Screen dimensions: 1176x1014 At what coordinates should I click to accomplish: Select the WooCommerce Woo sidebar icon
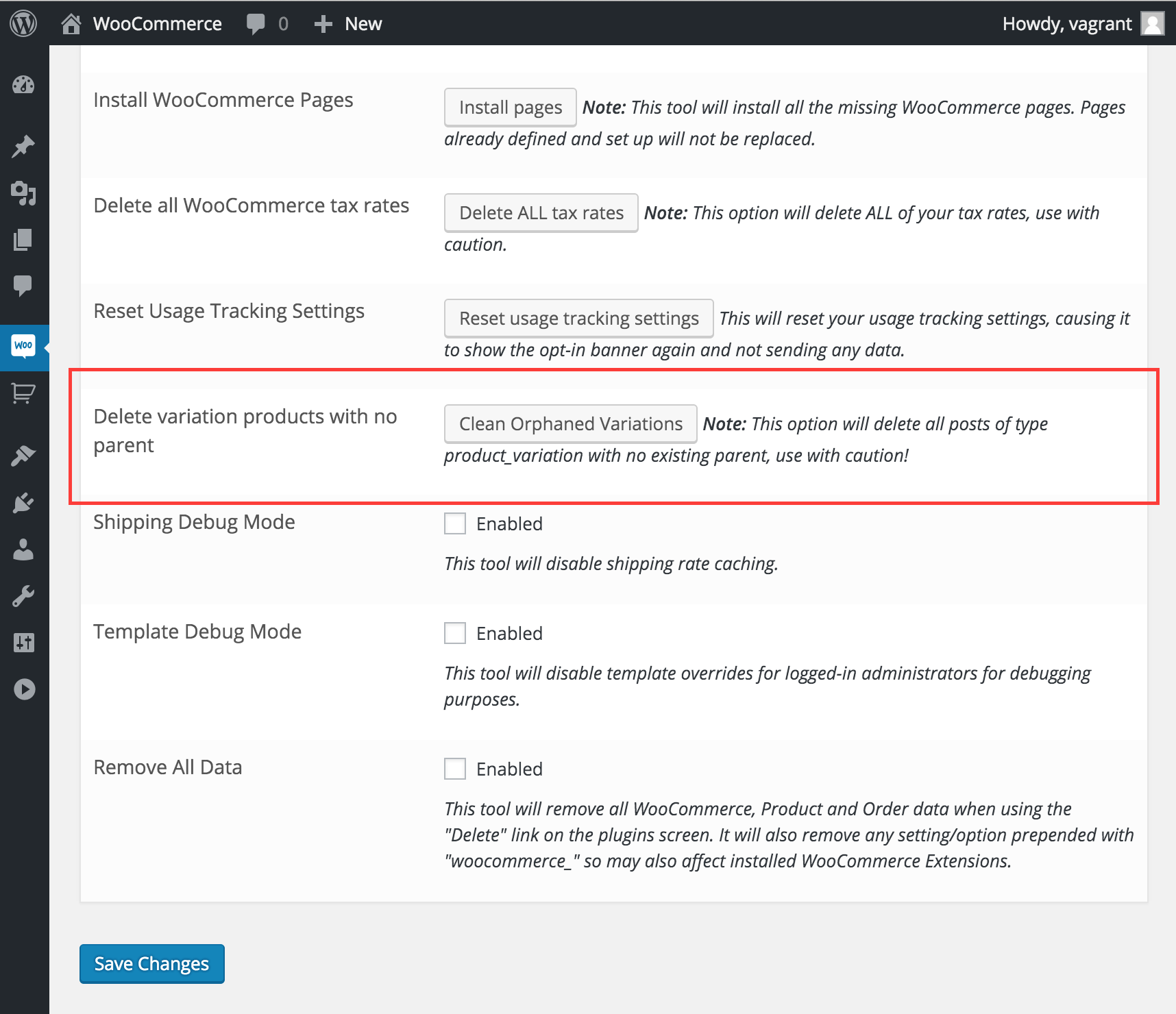coord(23,346)
